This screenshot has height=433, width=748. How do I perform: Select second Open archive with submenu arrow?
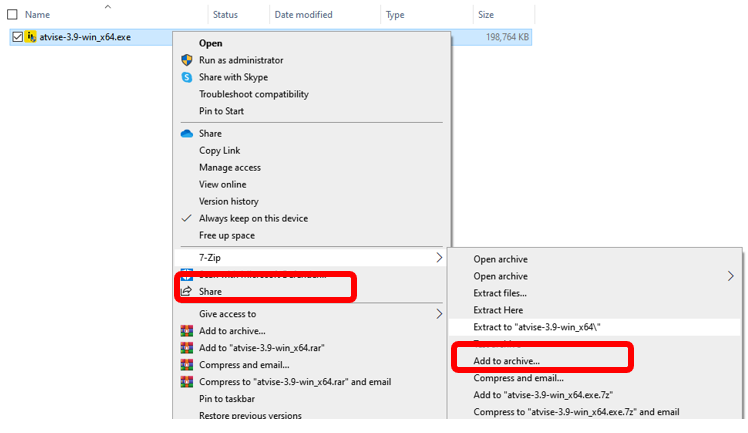tap(500, 276)
